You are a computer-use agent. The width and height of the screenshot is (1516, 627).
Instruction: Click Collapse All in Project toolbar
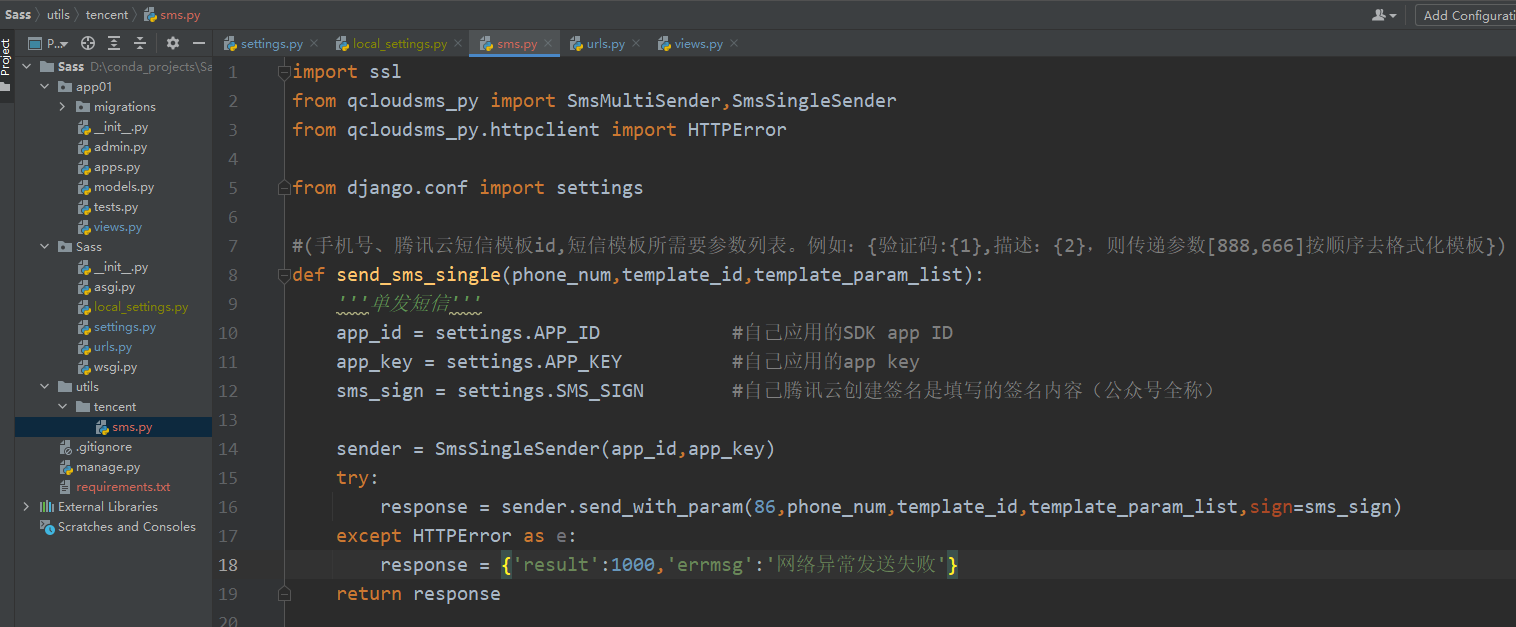click(x=140, y=43)
